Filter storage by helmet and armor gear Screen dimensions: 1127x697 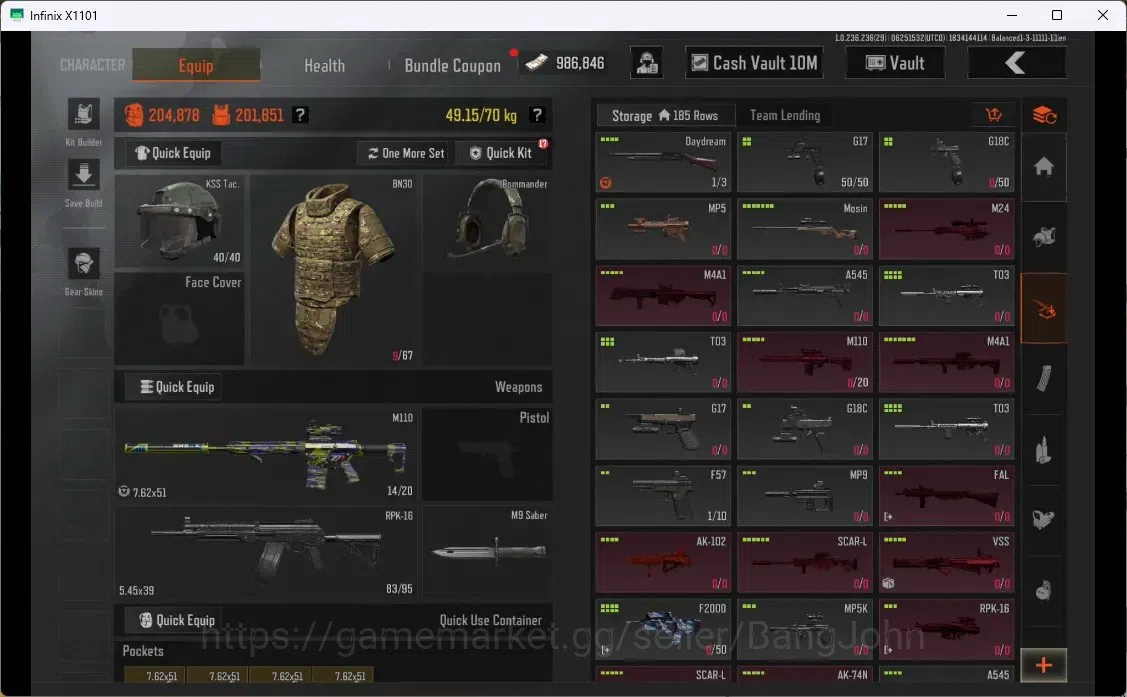(1044, 236)
